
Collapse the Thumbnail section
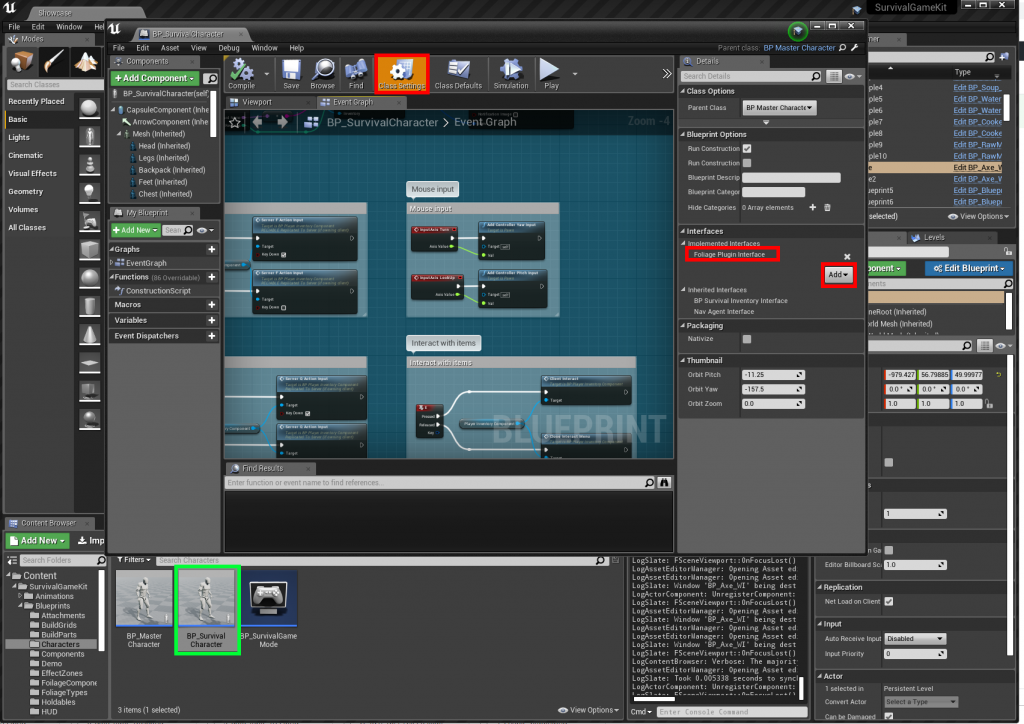pyautogui.click(x=682, y=360)
